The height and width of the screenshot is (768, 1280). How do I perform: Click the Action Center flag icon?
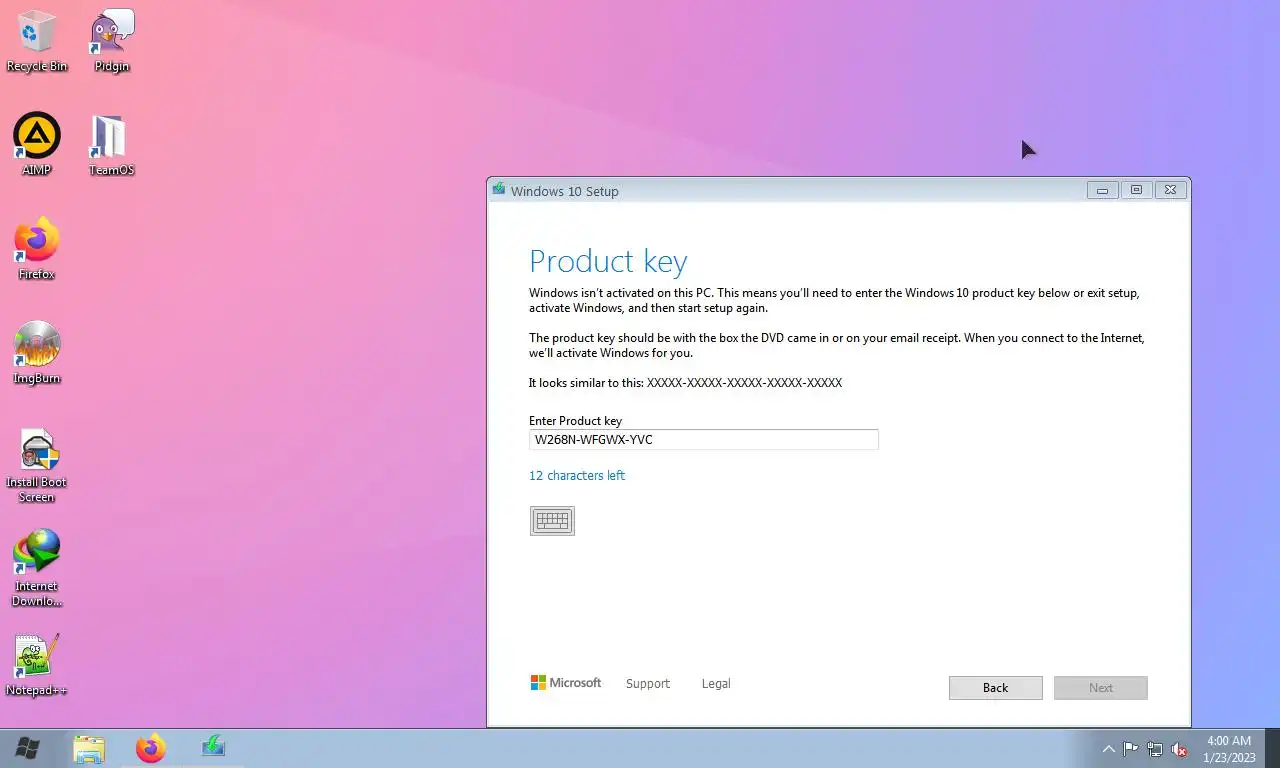pos(1131,749)
